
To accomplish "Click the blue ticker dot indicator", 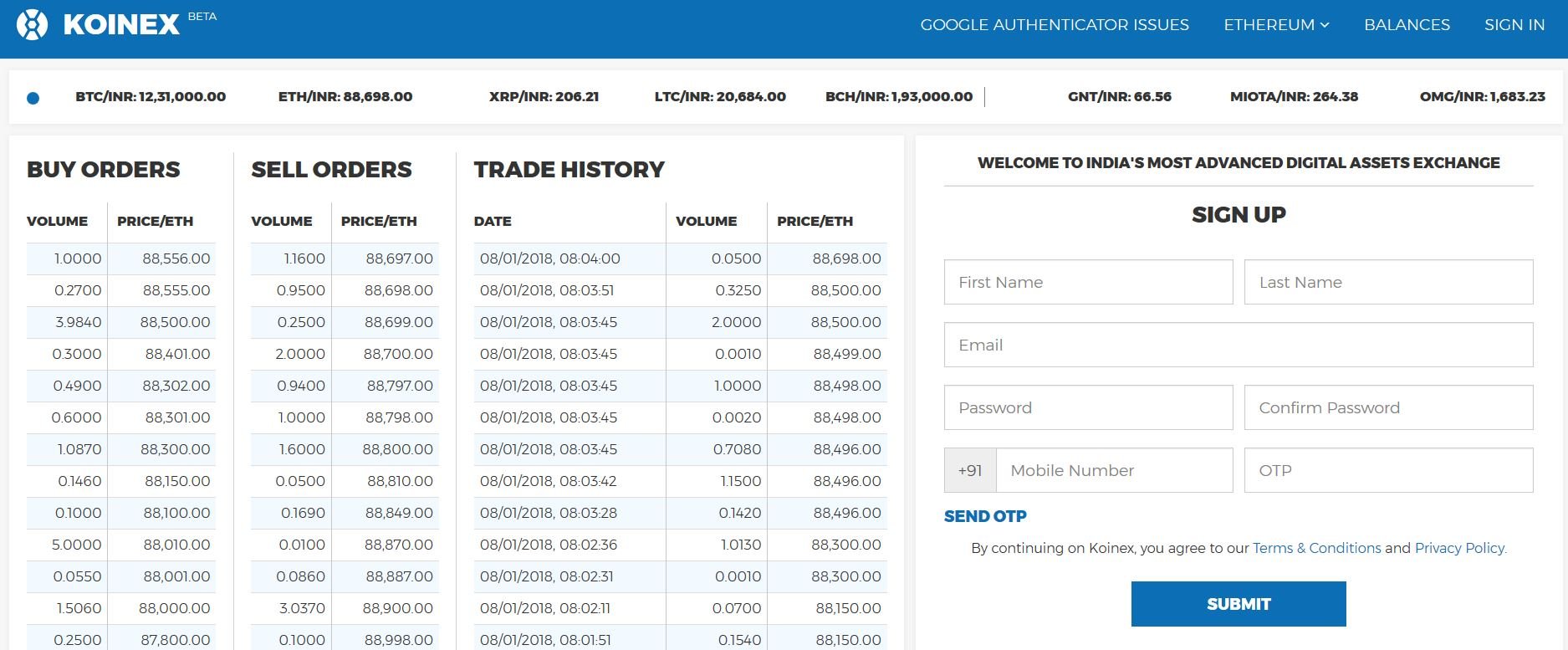I will [x=33, y=98].
